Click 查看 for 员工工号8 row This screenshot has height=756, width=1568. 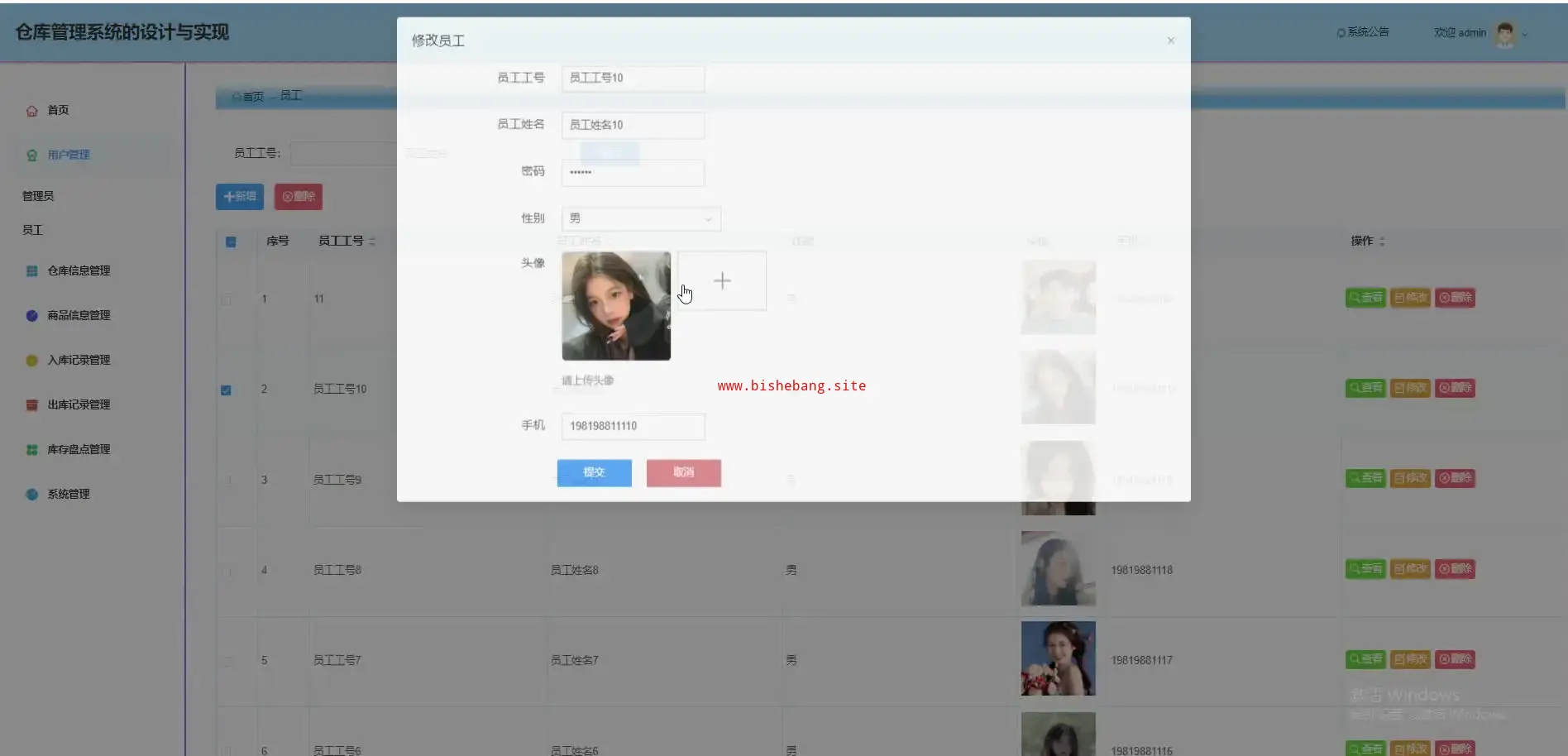[1365, 569]
